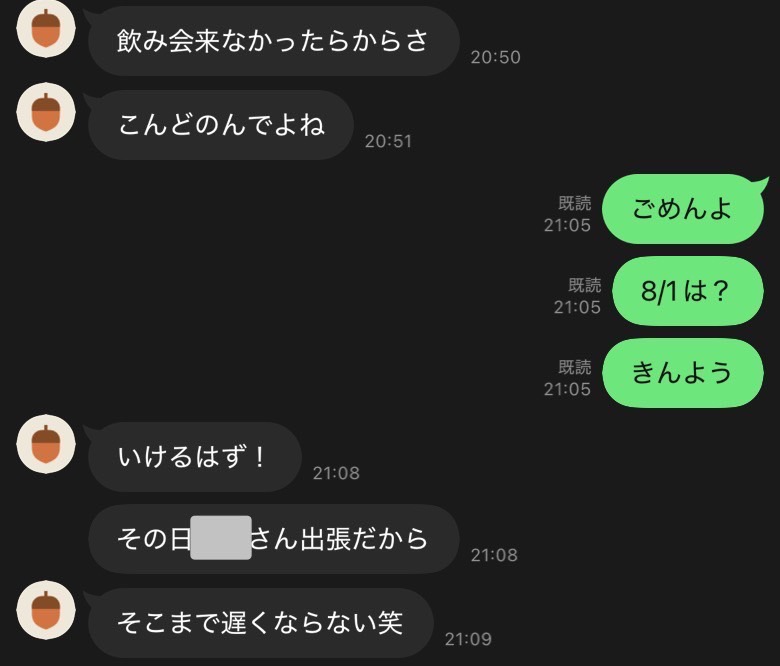
Task: Tap the 20:51 timestamp
Action: tap(388, 142)
